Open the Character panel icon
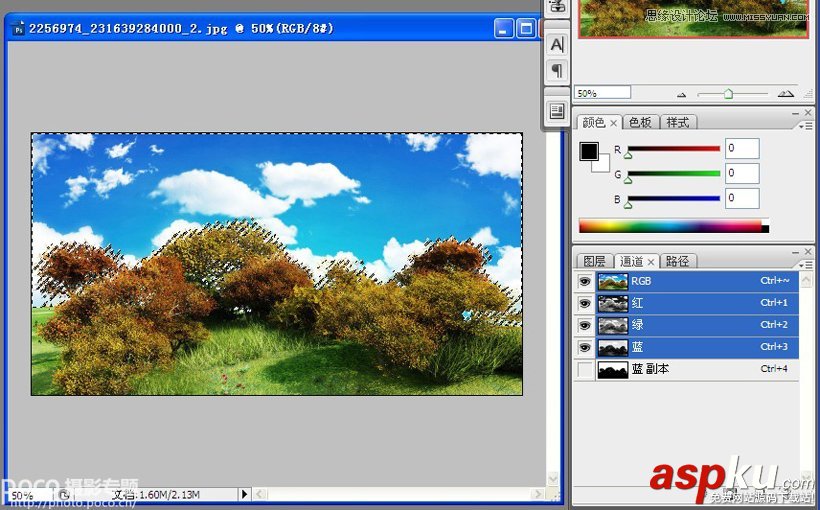This screenshot has width=820, height=510. click(x=557, y=44)
